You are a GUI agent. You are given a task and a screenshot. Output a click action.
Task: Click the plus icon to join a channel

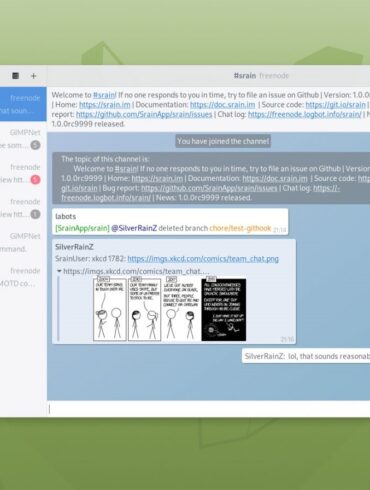click(33, 76)
